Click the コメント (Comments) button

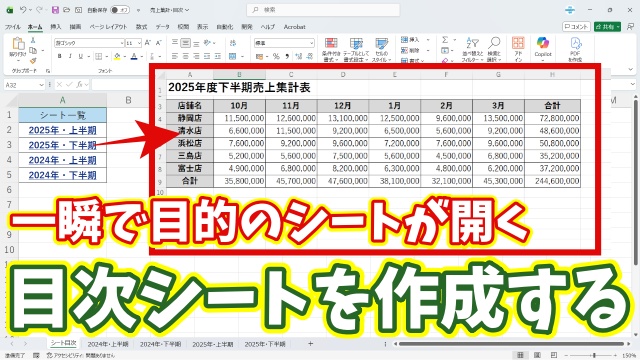click(x=576, y=27)
